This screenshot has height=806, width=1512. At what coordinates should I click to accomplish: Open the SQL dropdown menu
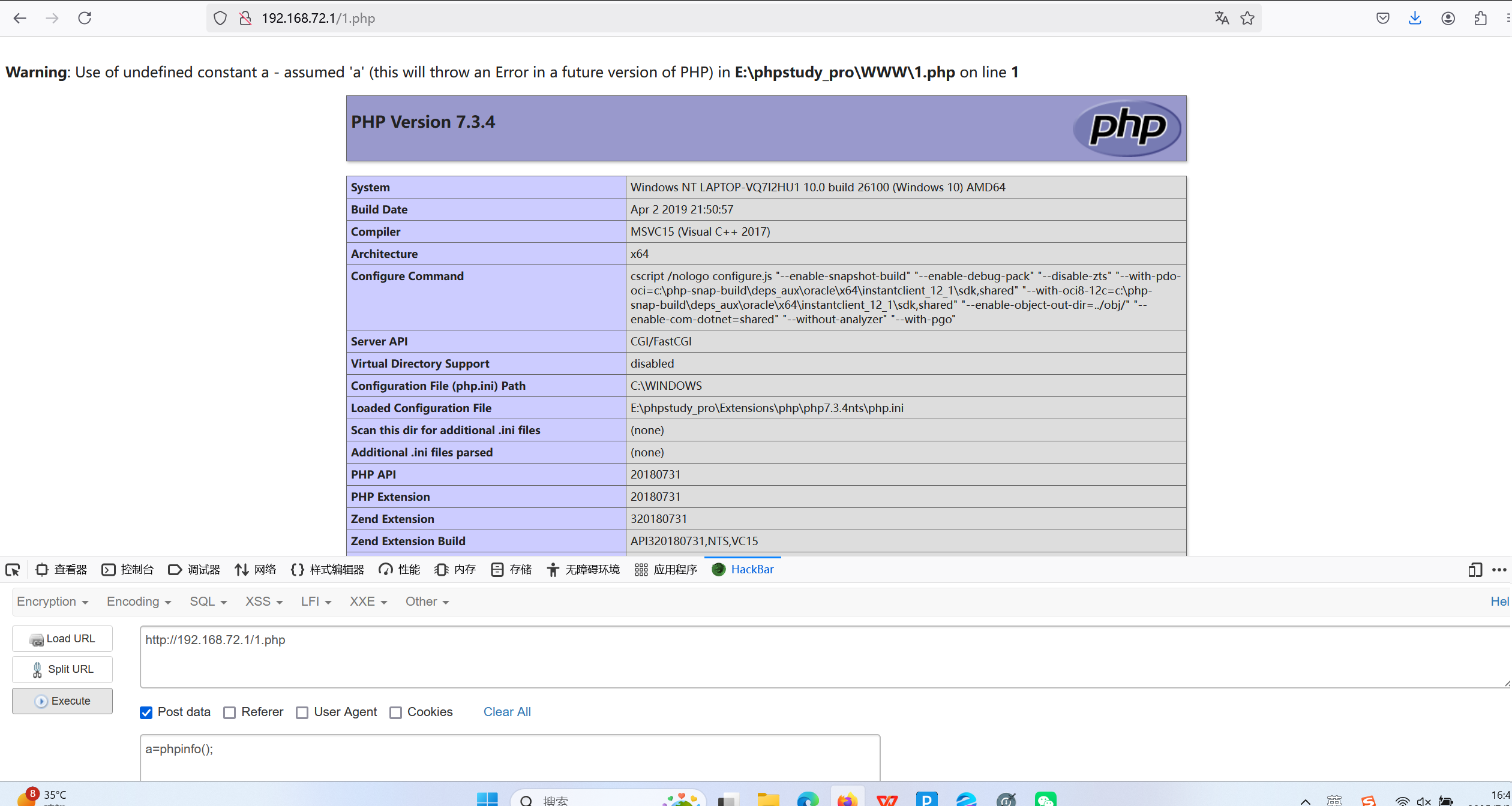[208, 602]
